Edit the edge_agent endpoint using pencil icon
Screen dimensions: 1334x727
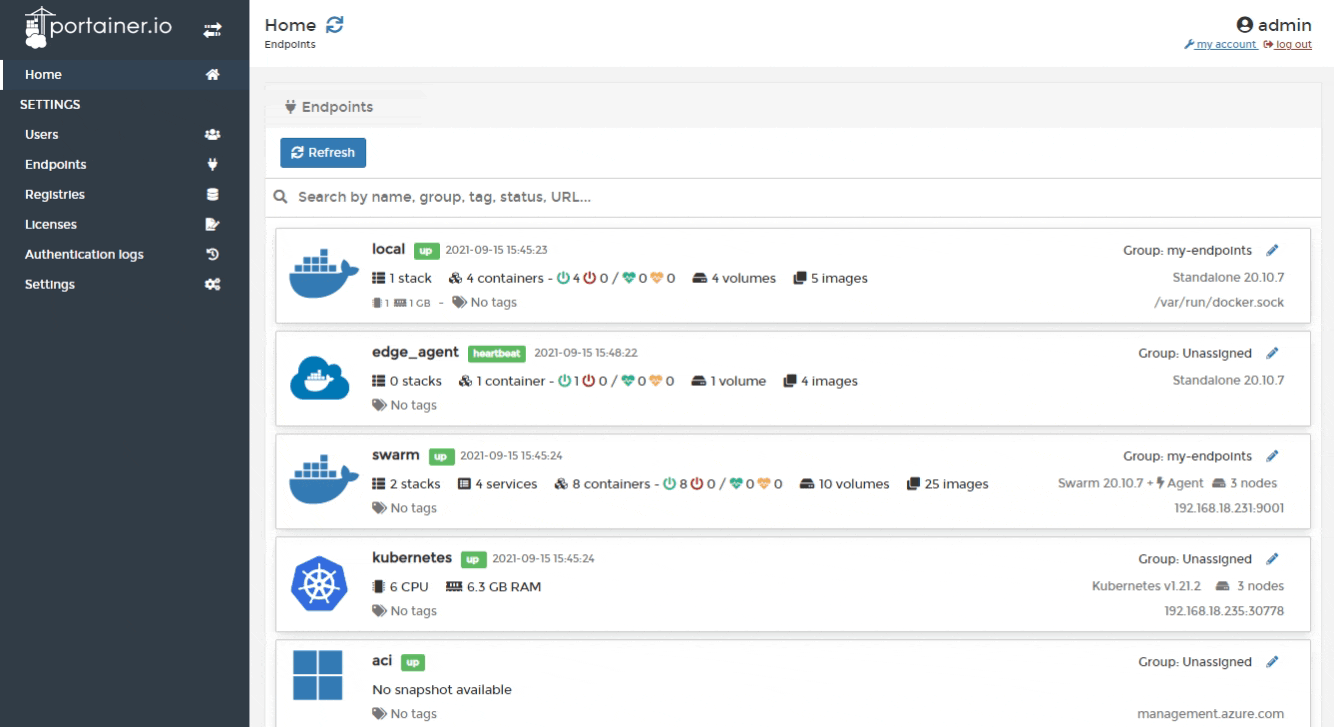tap(1272, 353)
